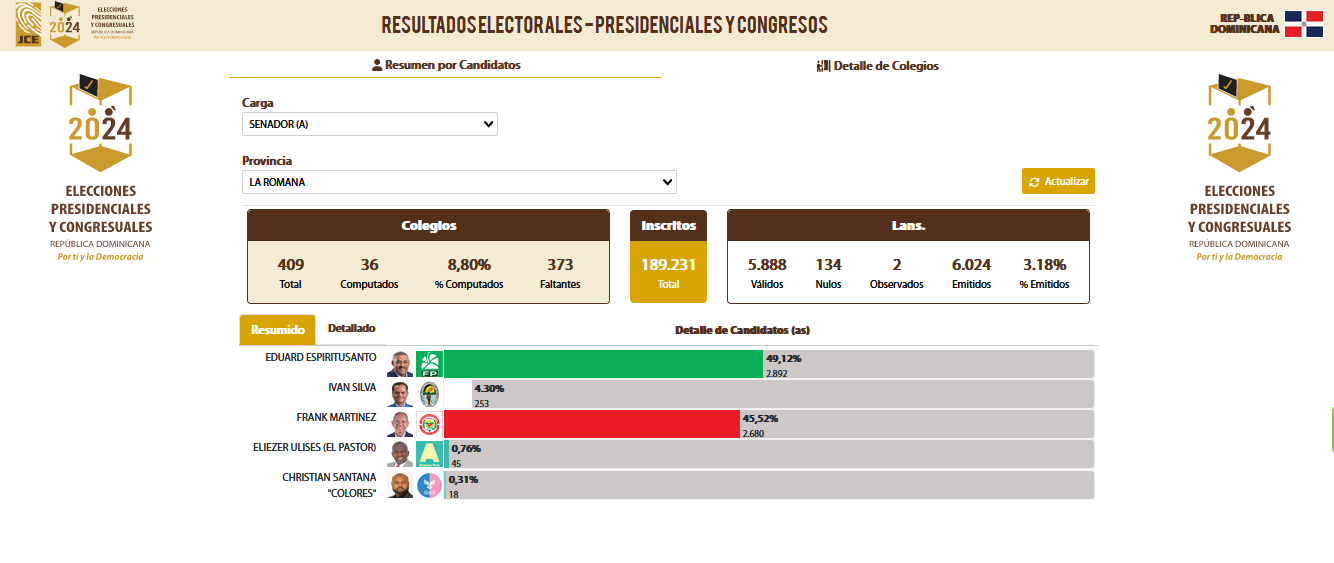1334x563 pixels.
Task: Open the Carga dropdown showing SENADOR (A)
Action: (x=369, y=124)
